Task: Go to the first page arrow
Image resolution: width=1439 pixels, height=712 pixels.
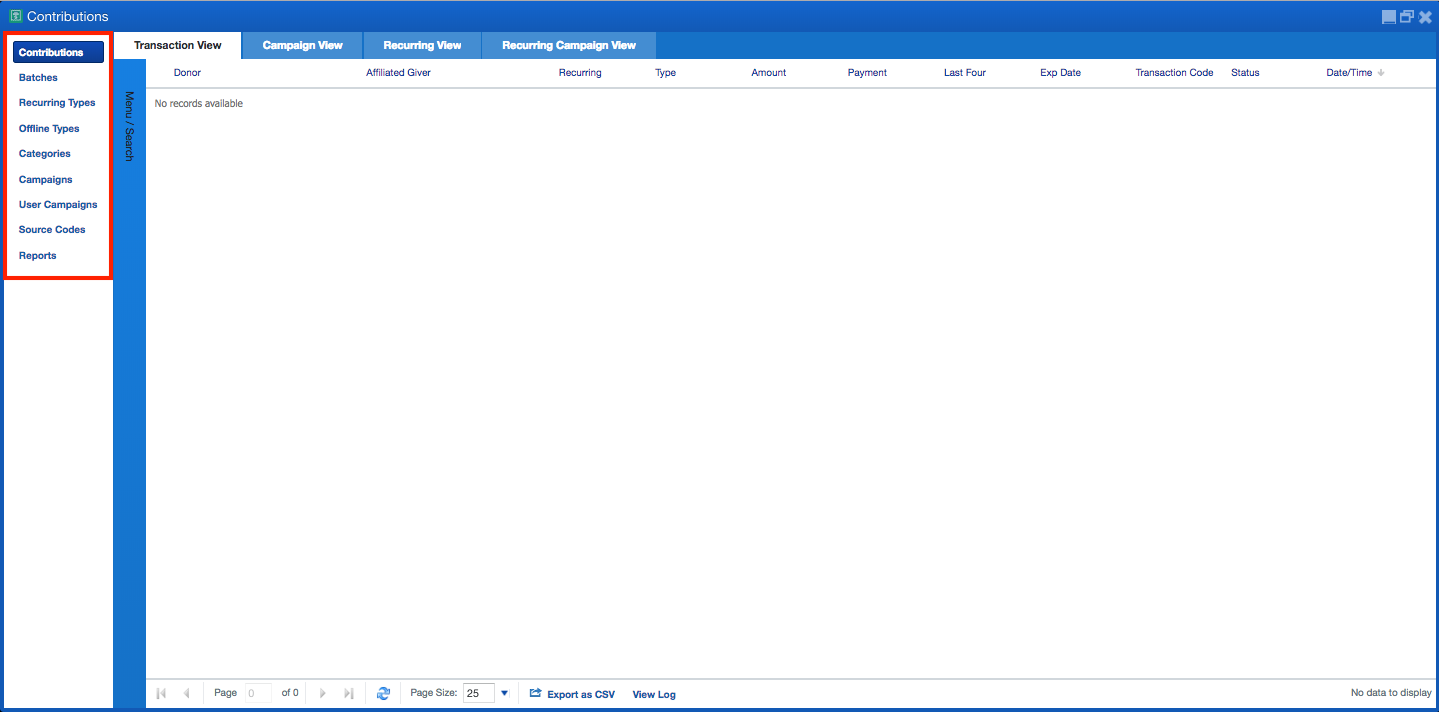Action: click(161, 693)
